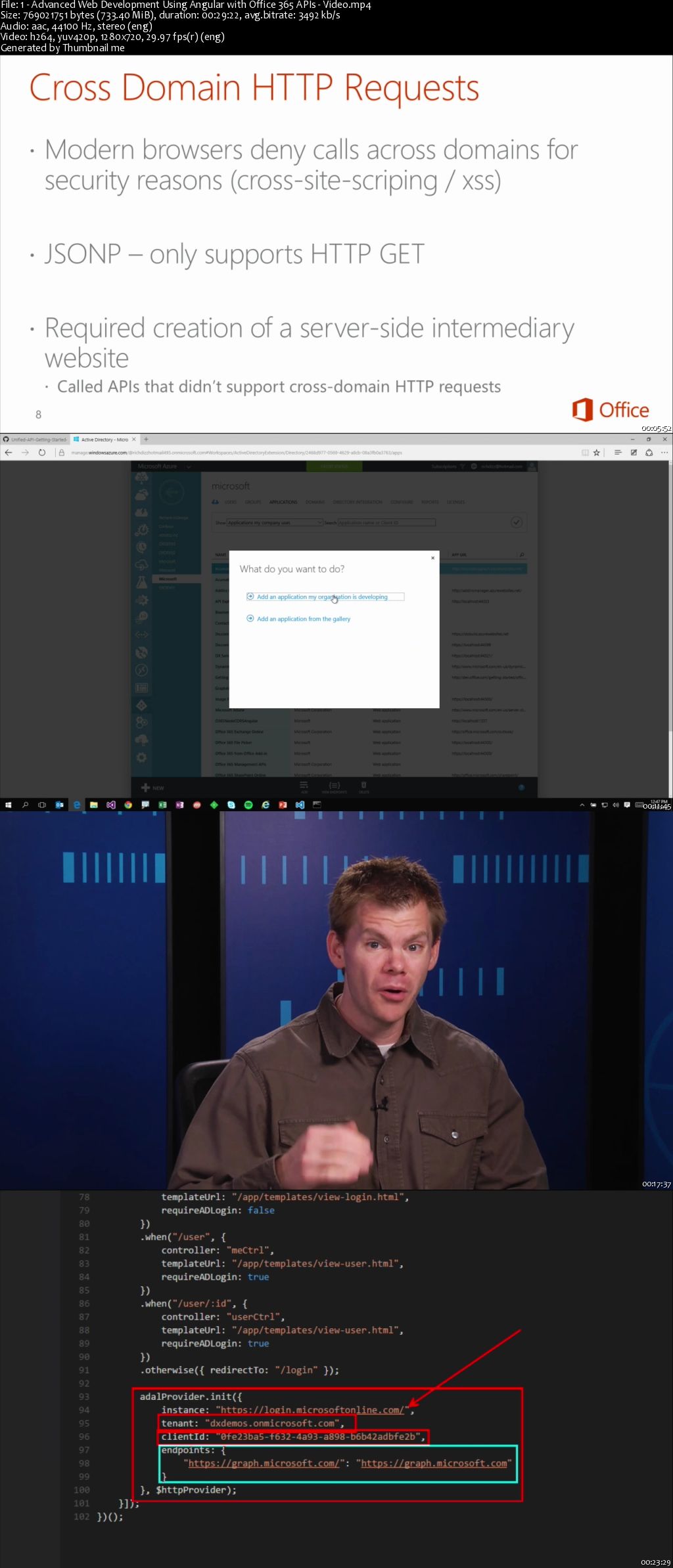Open Chrome from the taskbar

[128, 805]
